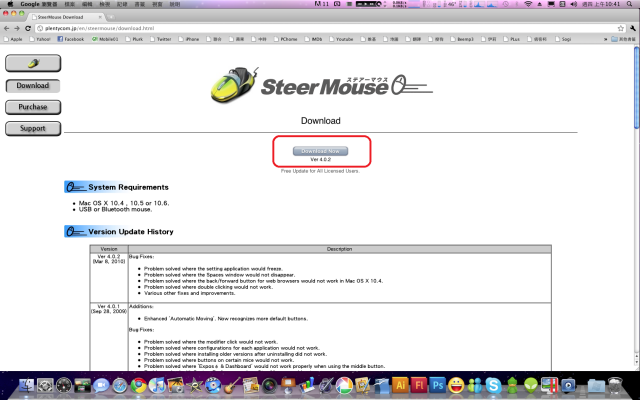Click the Wi-Fi status icon

[x=528, y=4]
